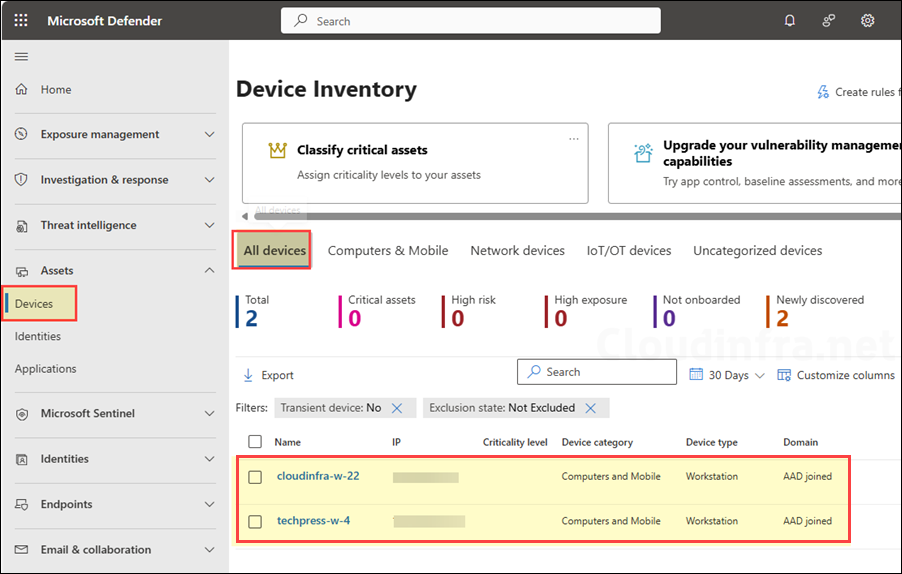The image size is (902, 574).
Task: Expand the Identities section chevron
Action: 209,459
